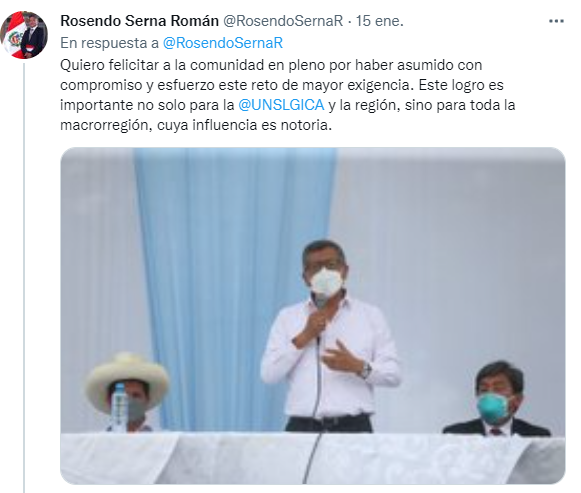Click the water bottle in the photo

click(119, 407)
